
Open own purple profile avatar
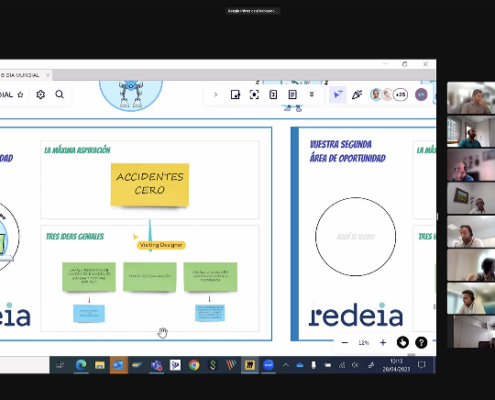click(x=421, y=95)
